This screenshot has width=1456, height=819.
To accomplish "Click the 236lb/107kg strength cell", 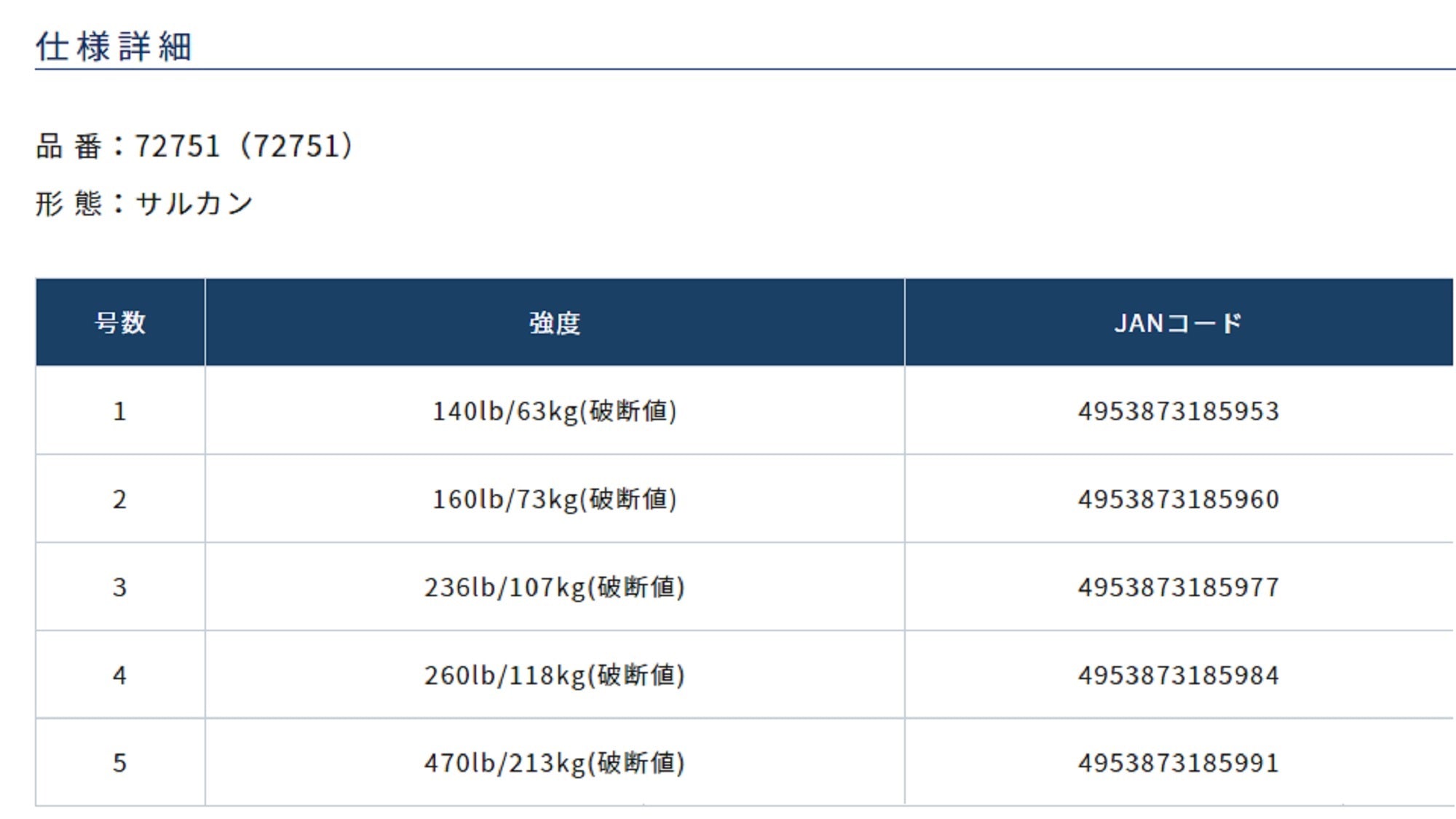I will tap(555, 587).
